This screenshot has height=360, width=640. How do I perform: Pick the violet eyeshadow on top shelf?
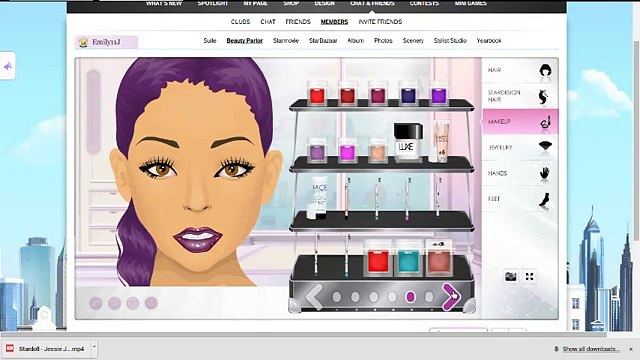click(439, 93)
